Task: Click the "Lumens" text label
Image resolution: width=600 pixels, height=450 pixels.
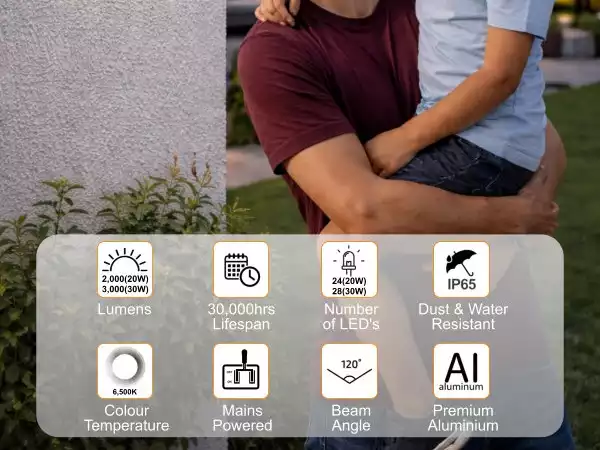Action: click(125, 309)
